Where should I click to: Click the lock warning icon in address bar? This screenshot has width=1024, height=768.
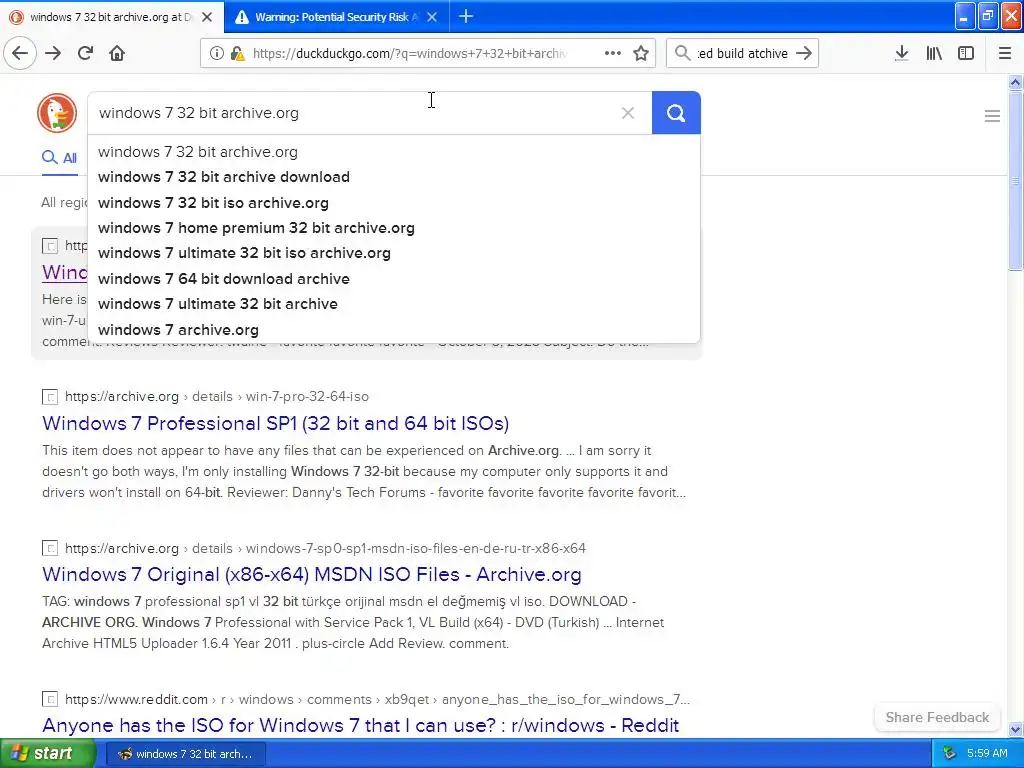(x=238, y=53)
